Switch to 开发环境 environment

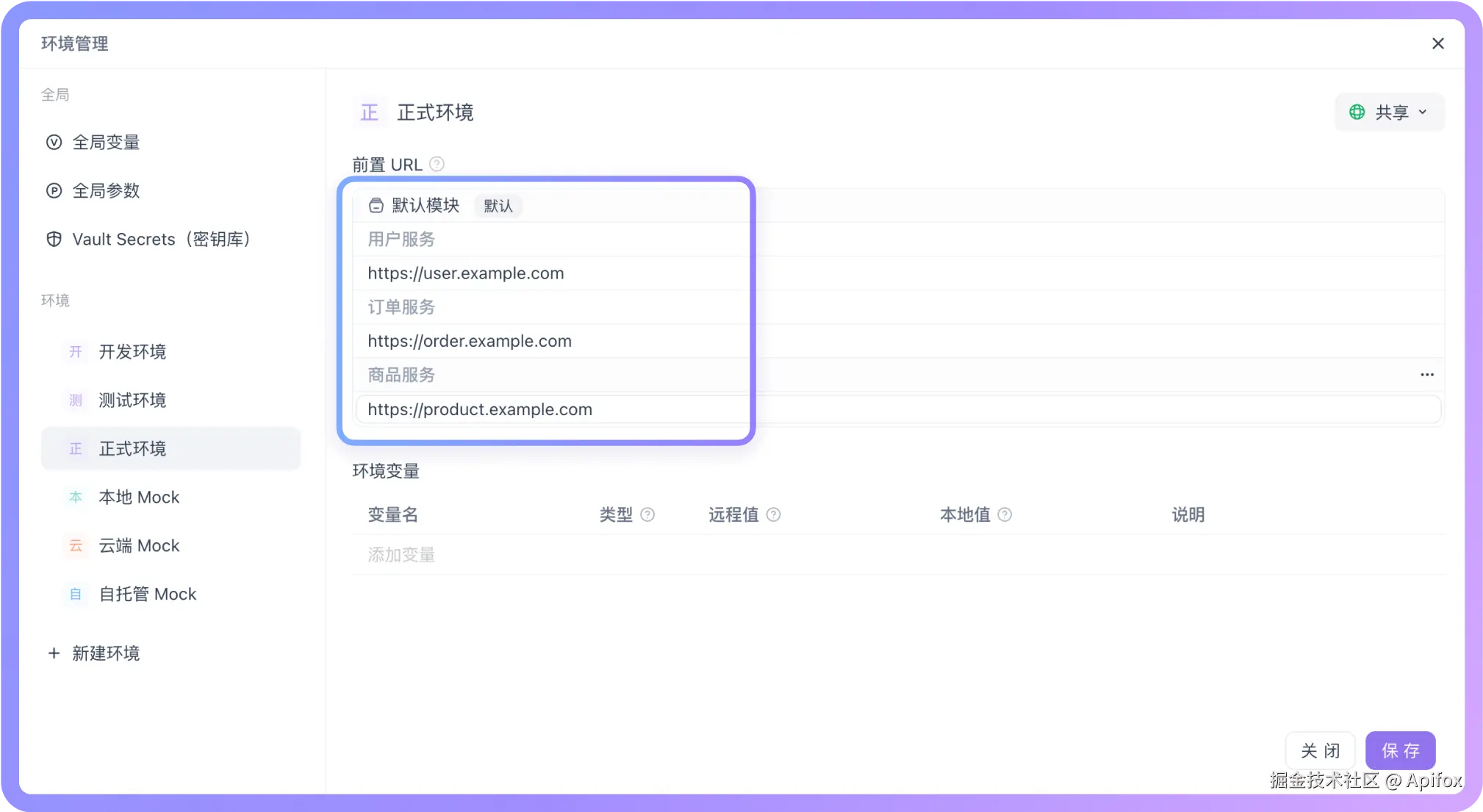click(x=132, y=352)
